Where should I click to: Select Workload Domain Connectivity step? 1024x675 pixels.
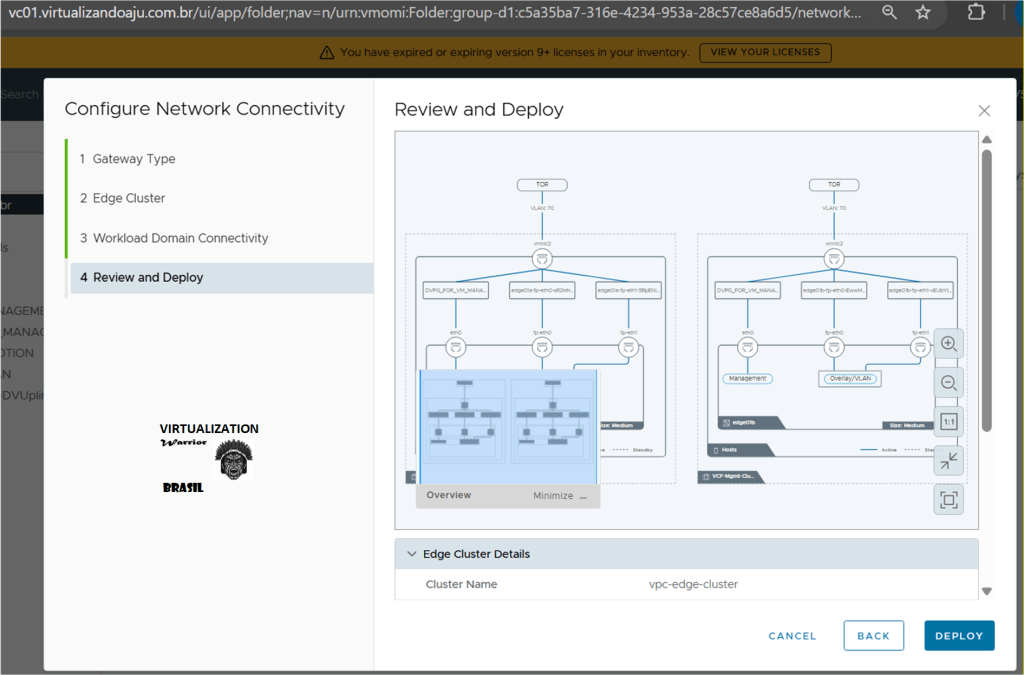click(180, 238)
